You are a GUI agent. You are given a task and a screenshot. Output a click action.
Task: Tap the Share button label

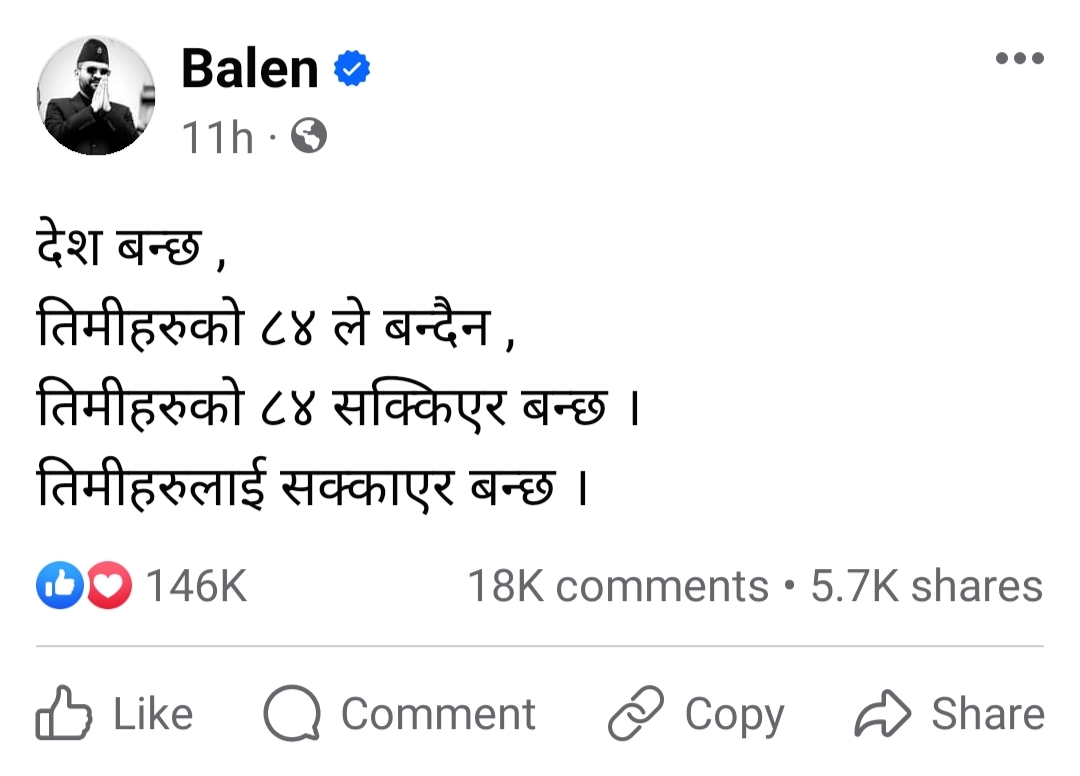click(988, 713)
